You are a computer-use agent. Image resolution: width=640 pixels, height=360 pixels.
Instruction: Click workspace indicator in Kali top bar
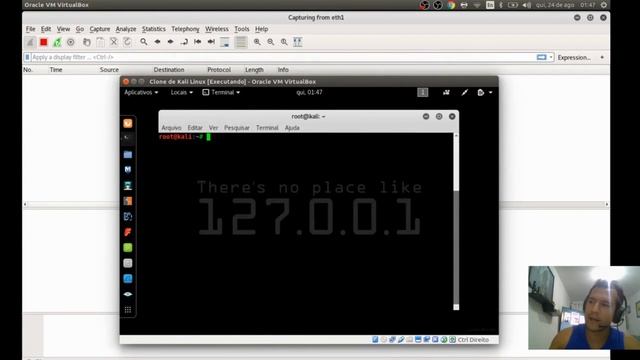[x=422, y=93]
